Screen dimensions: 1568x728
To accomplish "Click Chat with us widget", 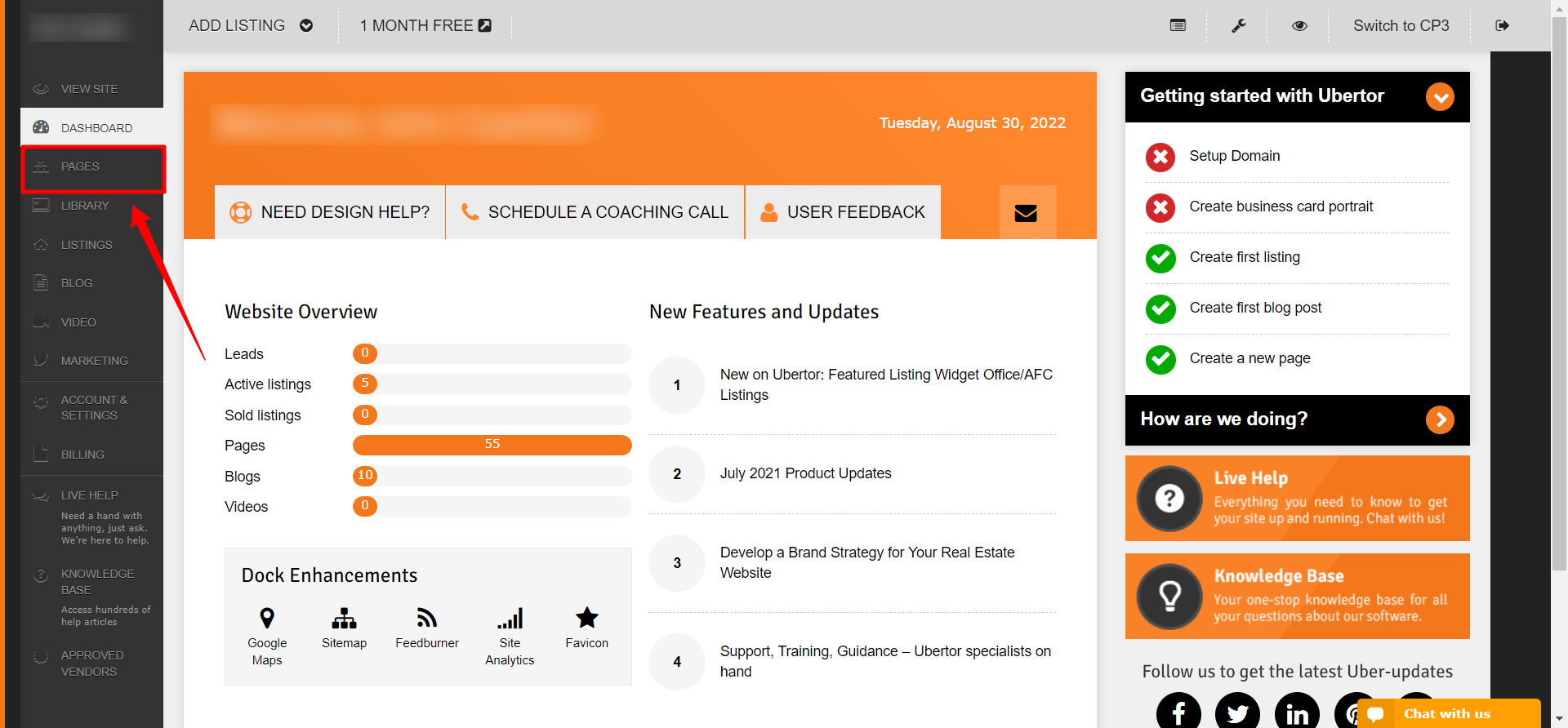I will pos(1449,713).
